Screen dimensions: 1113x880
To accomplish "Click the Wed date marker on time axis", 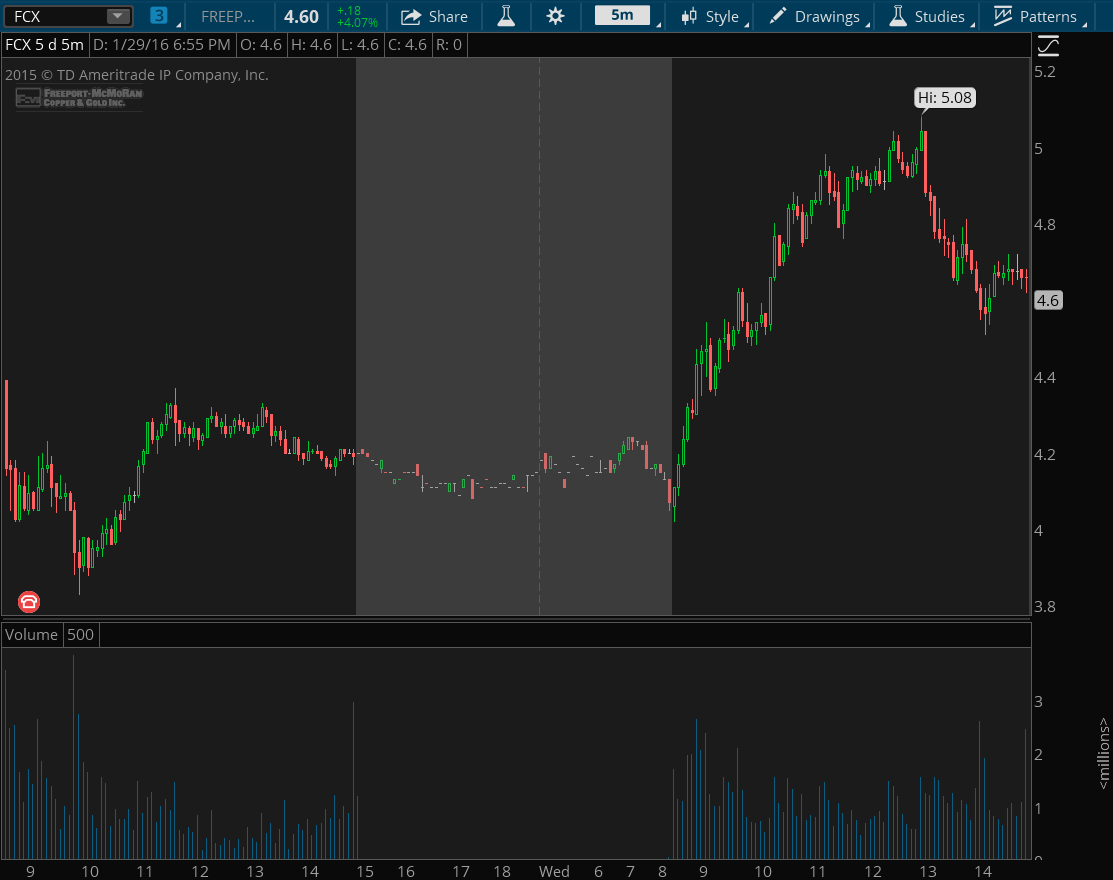I will [554, 871].
